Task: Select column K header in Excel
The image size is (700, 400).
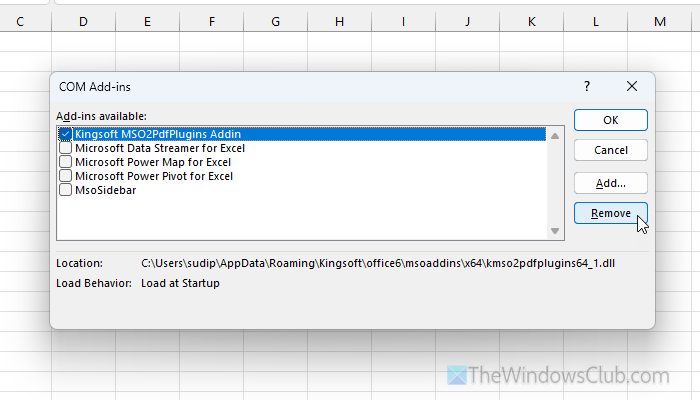Action: 531,21
